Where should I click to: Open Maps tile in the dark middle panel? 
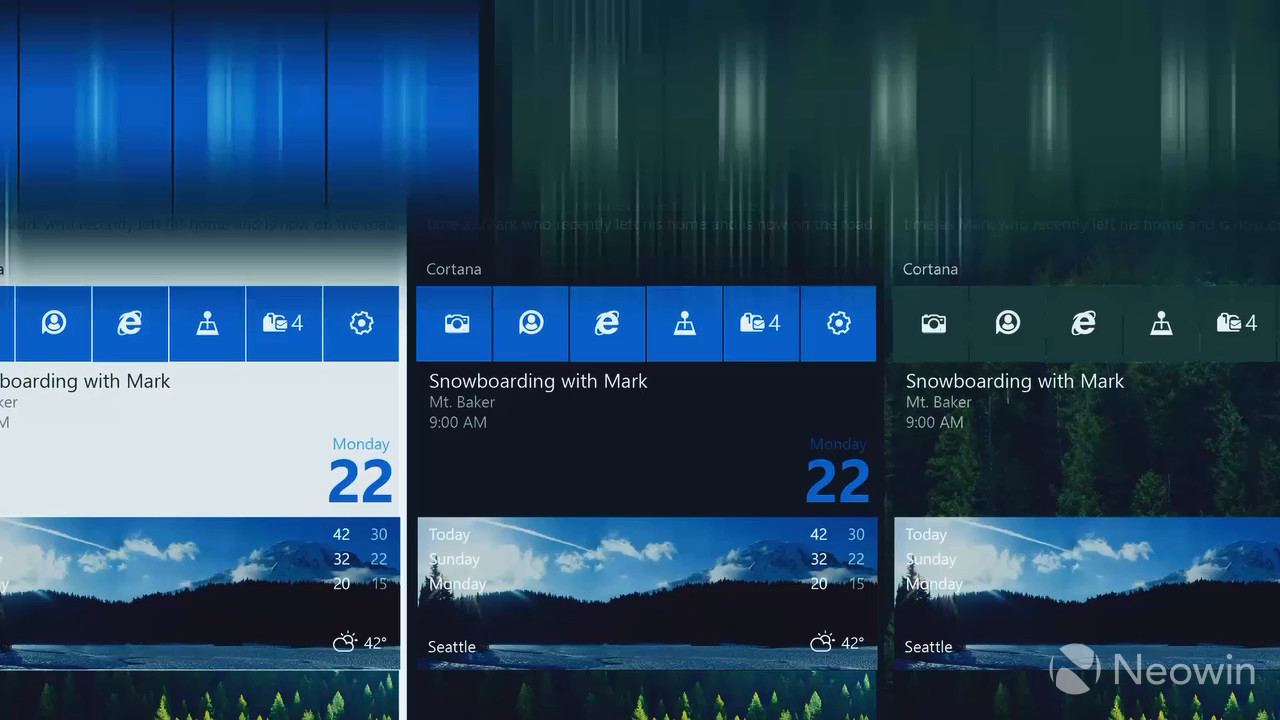(x=684, y=323)
